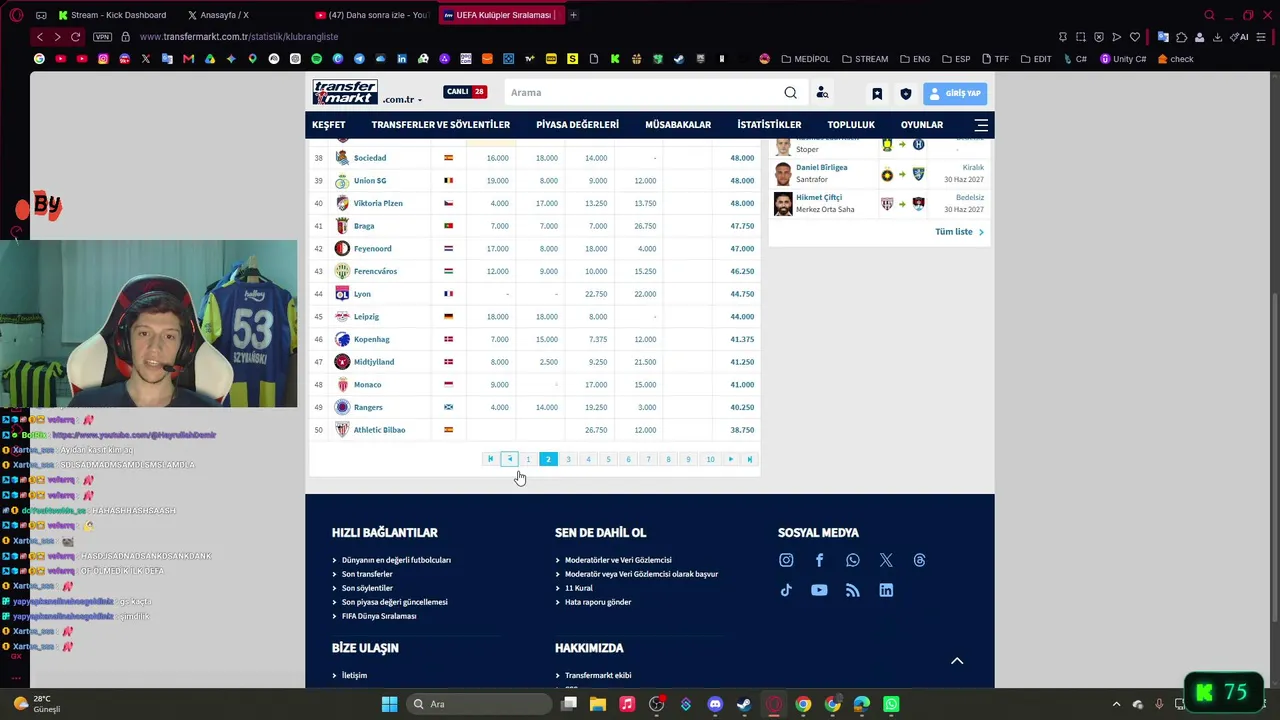This screenshot has width=1280, height=720.
Task: Open the Viktoria Plzen club link
Action: point(378,203)
